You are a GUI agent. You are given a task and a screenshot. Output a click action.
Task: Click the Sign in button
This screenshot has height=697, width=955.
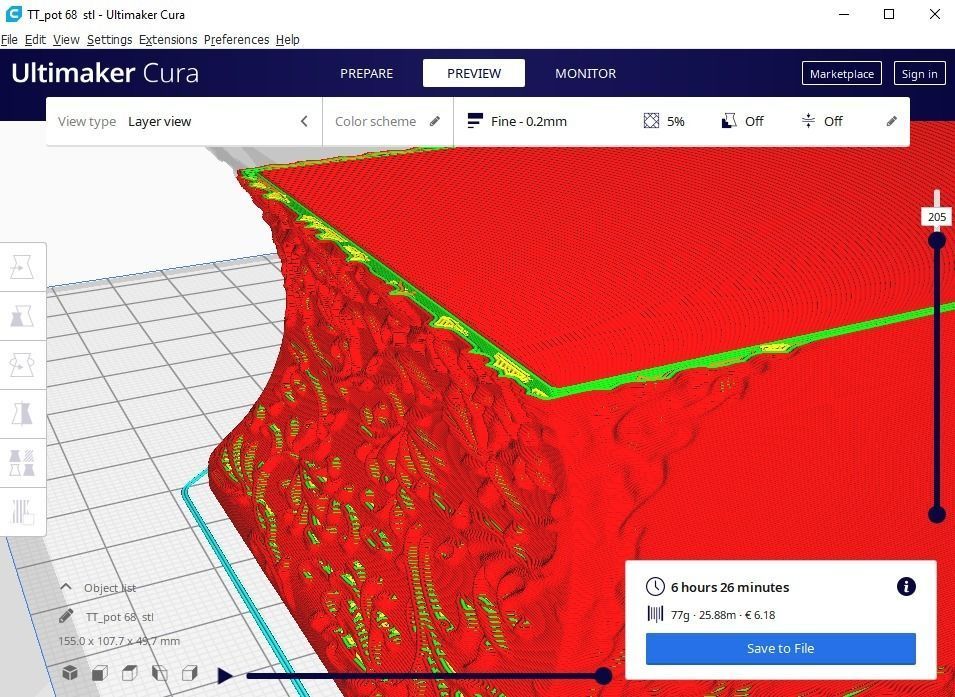(x=920, y=74)
